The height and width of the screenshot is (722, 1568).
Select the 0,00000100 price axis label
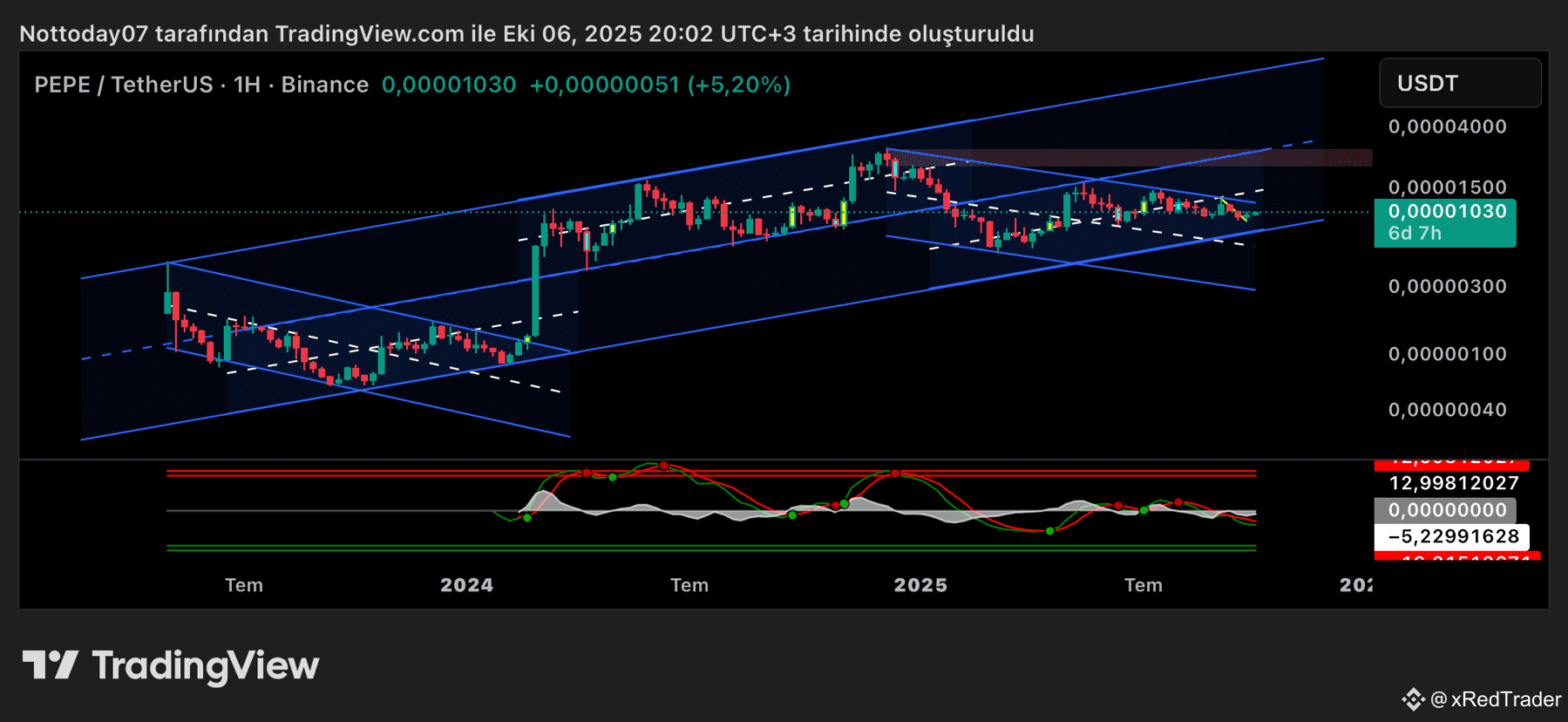point(1447,354)
